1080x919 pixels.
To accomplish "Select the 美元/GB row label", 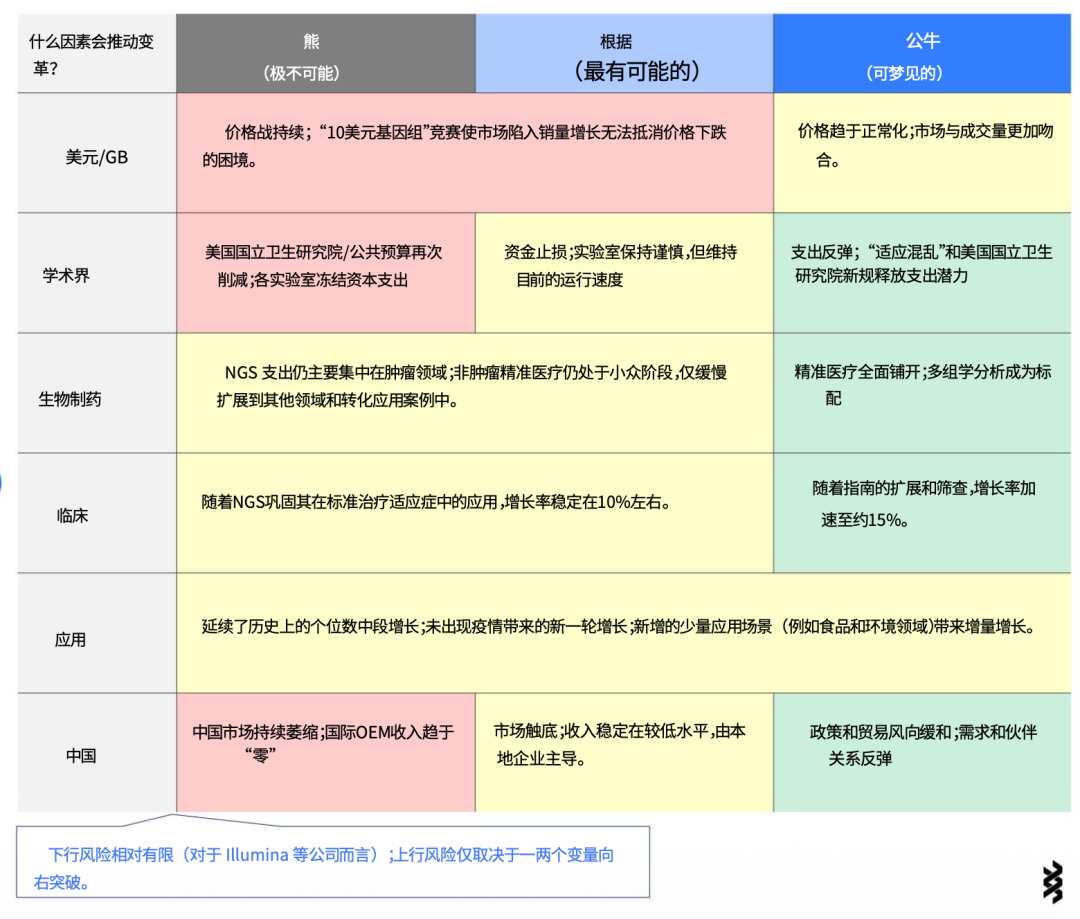I will 97,154.
